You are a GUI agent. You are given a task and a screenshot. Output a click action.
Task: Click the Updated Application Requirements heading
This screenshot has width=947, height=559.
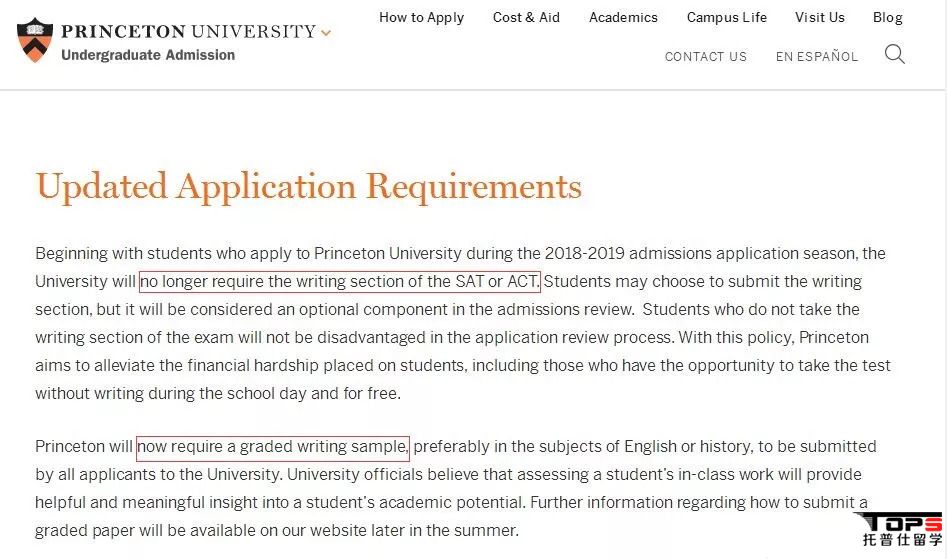(309, 186)
